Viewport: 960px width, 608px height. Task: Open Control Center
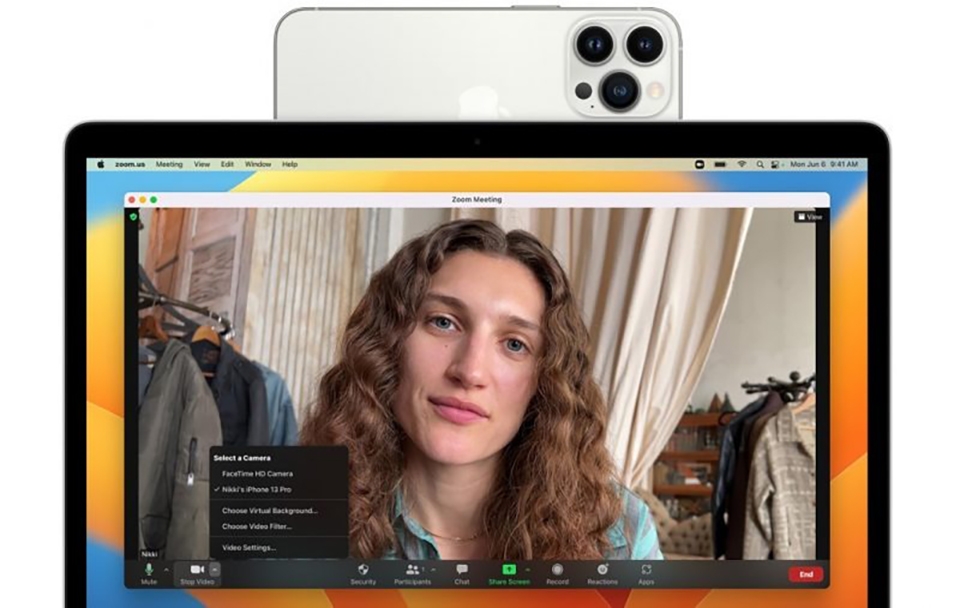click(776, 164)
